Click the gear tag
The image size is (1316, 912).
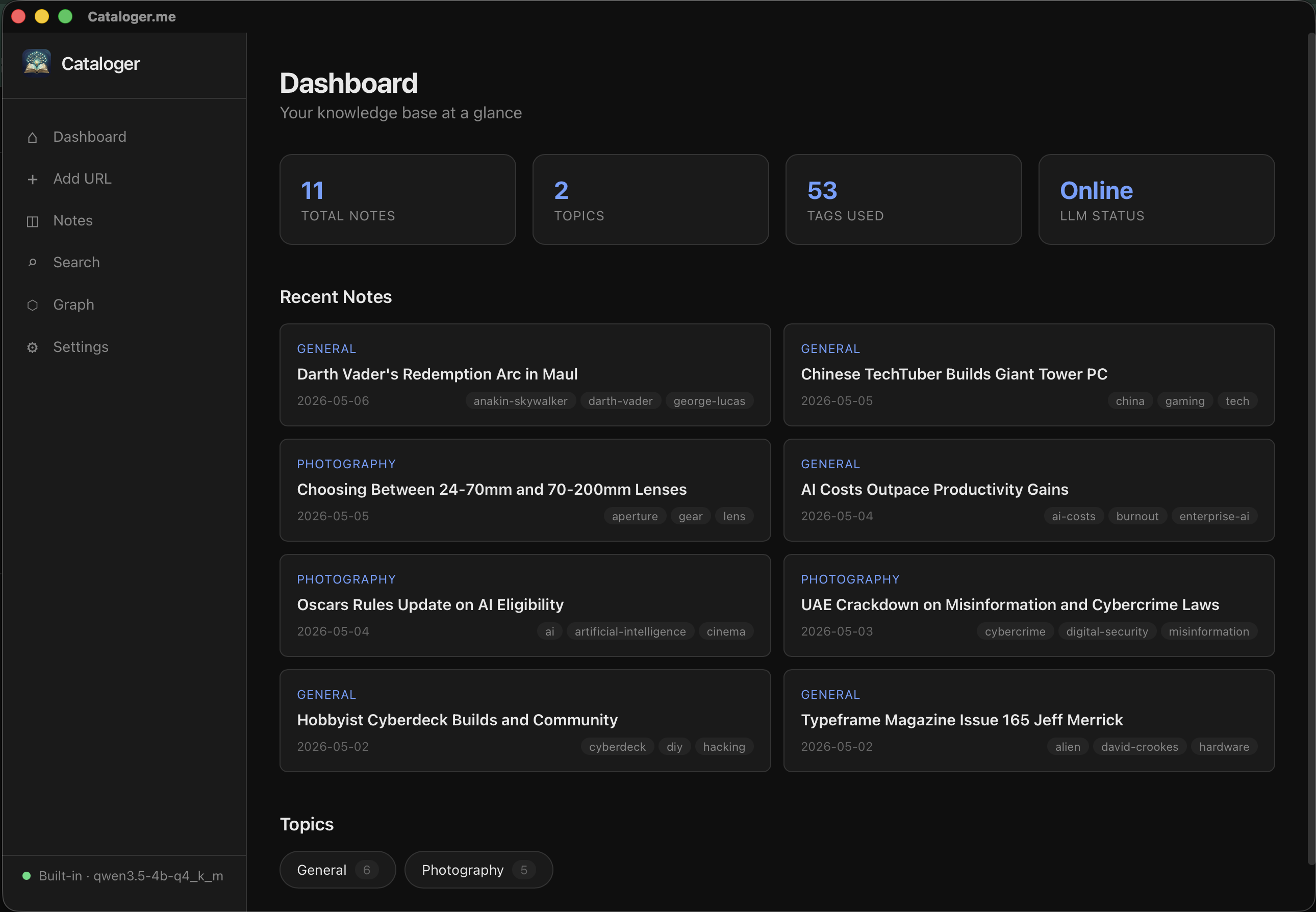point(690,517)
